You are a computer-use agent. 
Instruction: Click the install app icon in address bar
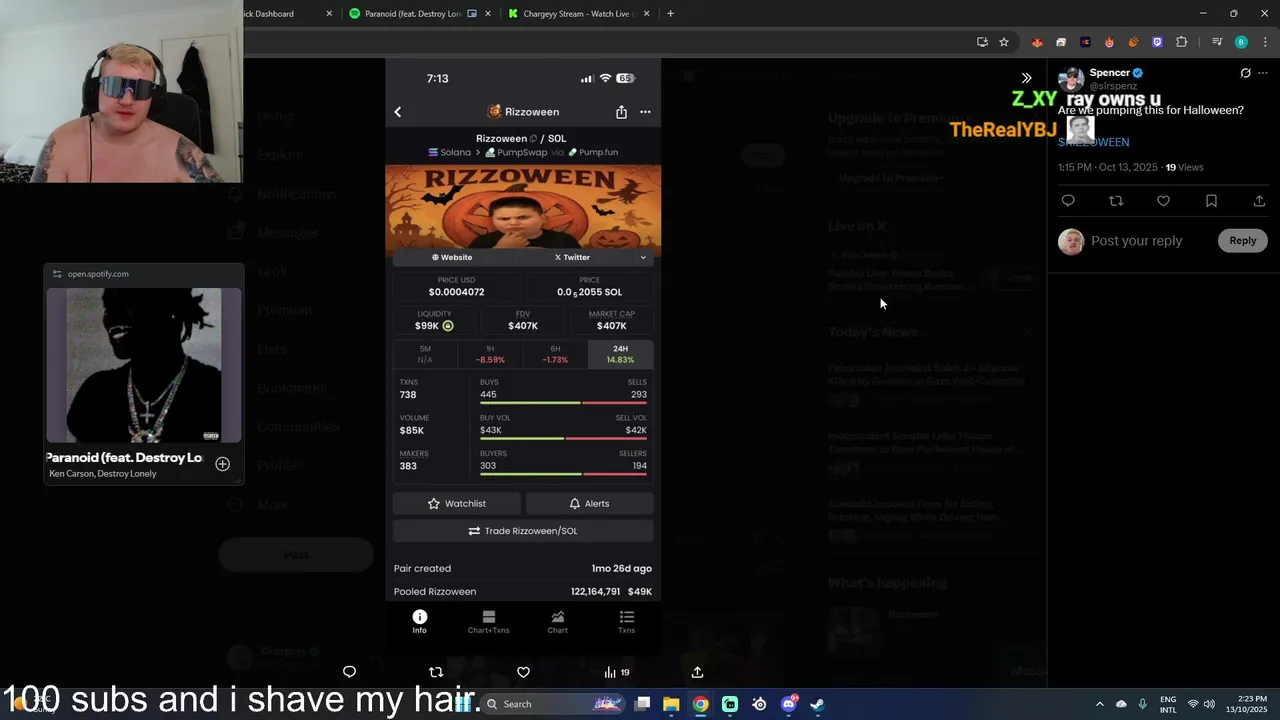pos(982,42)
